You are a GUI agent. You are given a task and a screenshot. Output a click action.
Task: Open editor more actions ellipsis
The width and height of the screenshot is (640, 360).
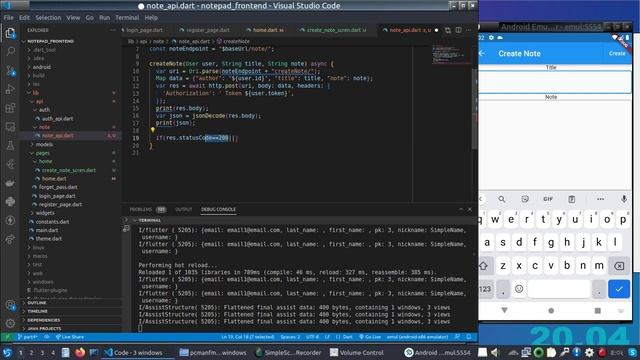pyautogui.click(x=469, y=30)
